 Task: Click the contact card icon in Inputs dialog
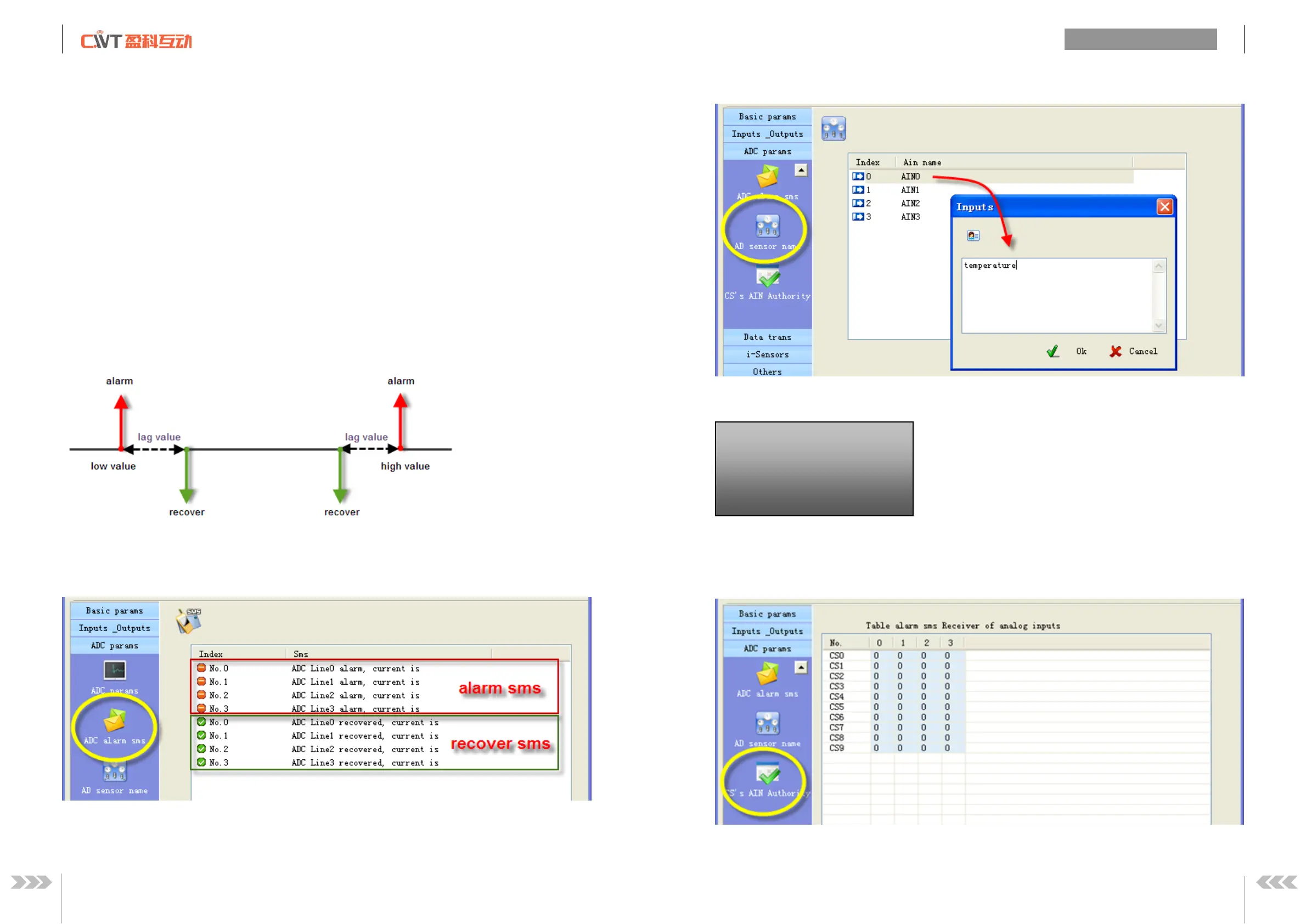(x=973, y=235)
